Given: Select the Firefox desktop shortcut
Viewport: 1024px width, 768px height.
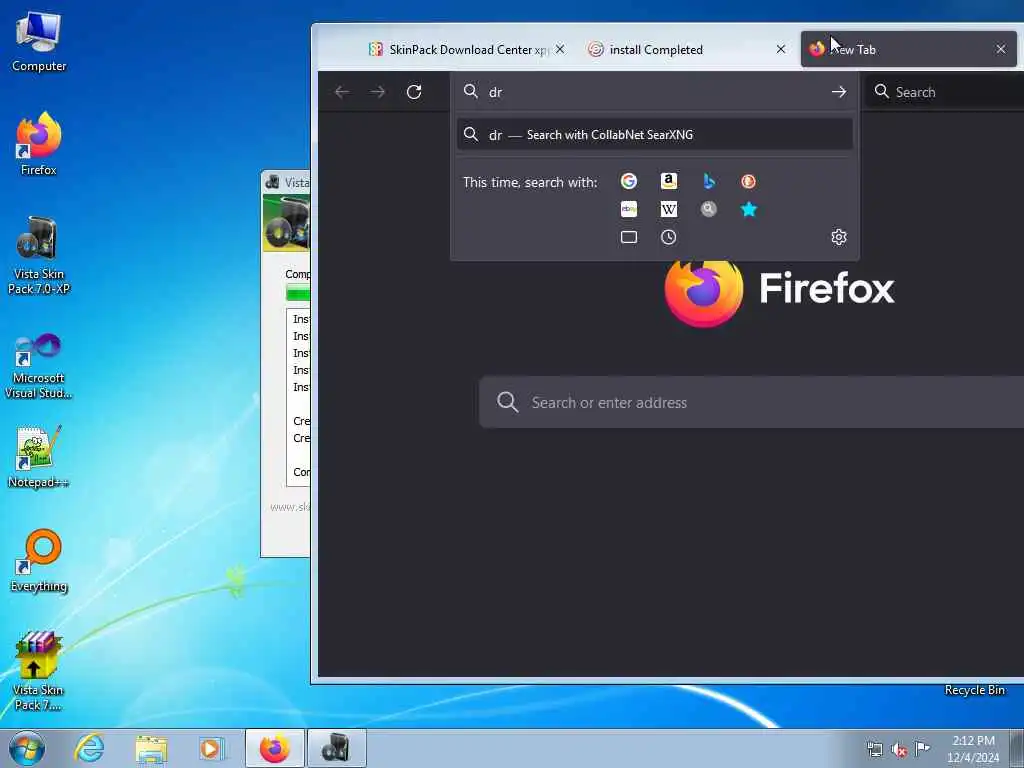Looking at the screenshot, I should pyautogui.click(x=39, y=144).
